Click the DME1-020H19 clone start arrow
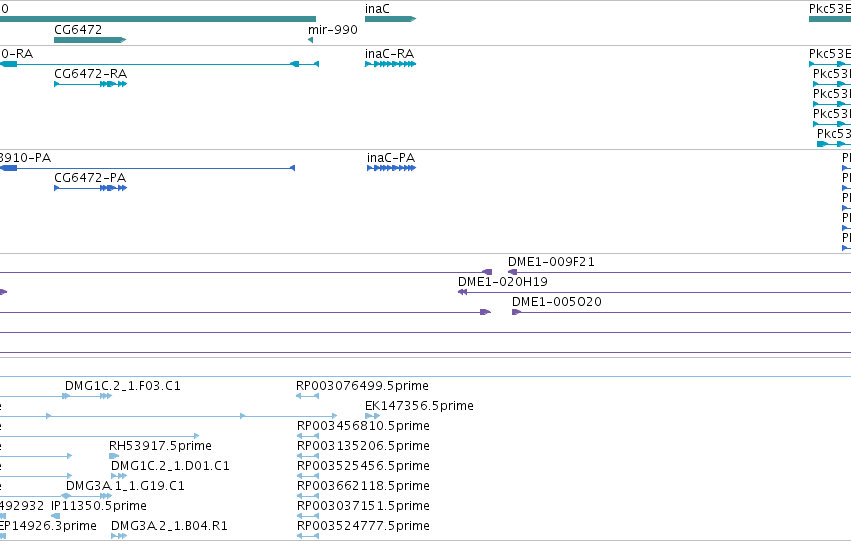 (x=462, y=292)
